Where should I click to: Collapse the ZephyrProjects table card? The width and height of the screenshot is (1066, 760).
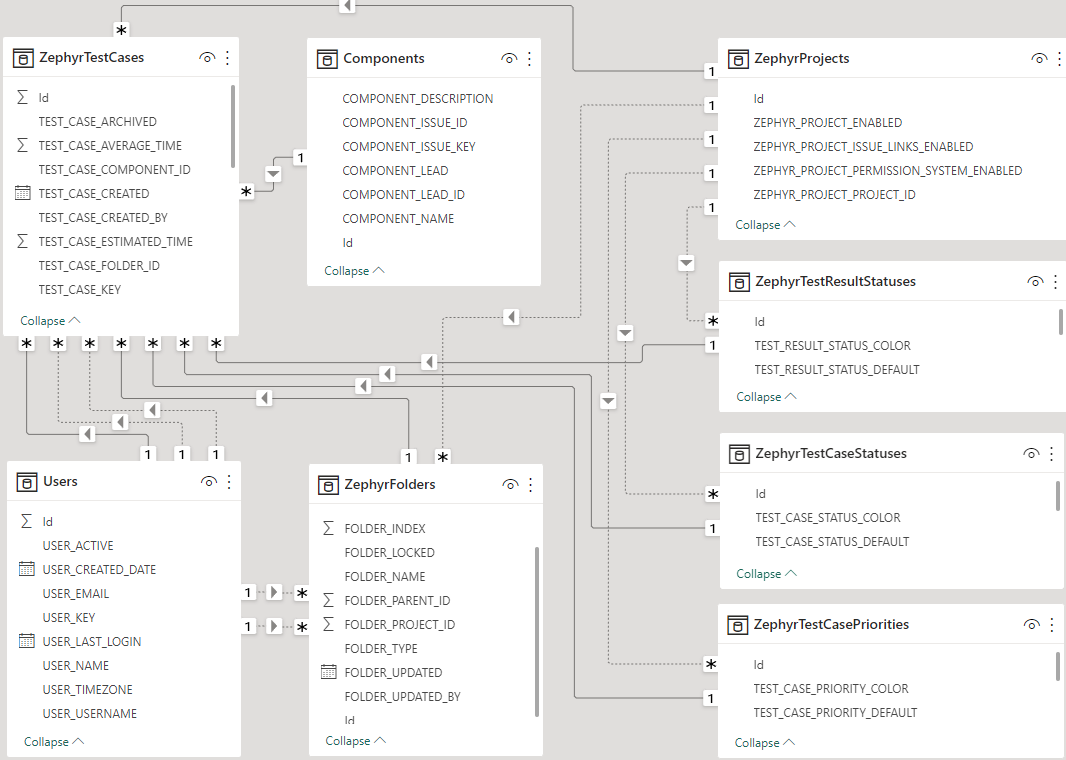(765, 225)
